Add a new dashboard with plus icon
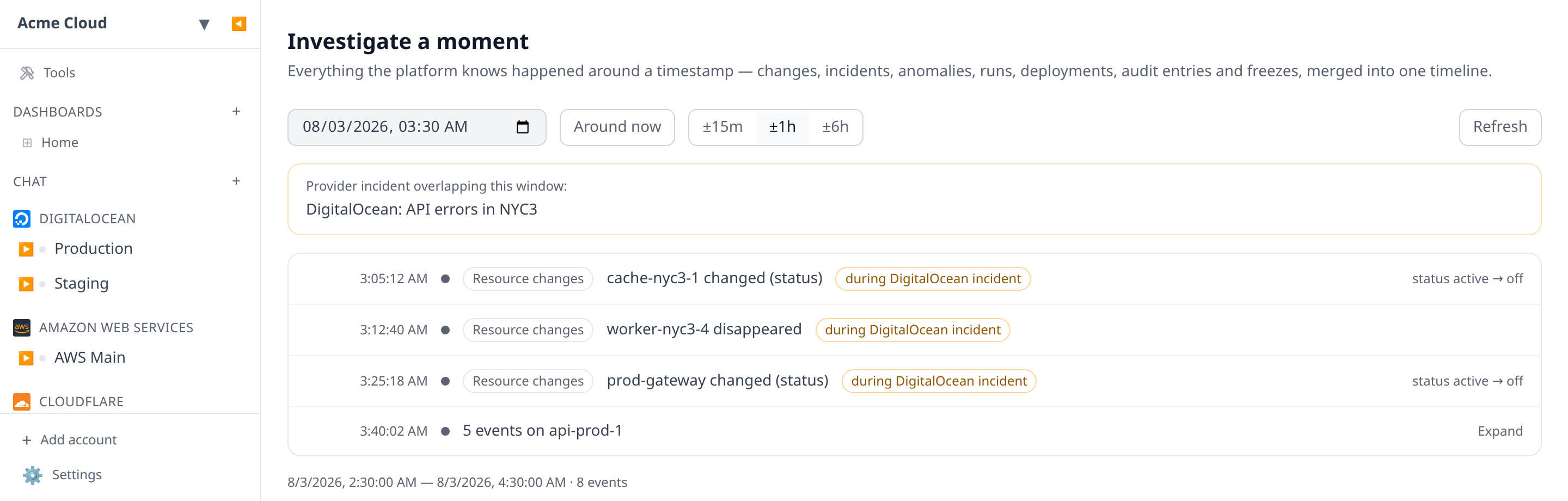This screenshot has height=501, width=1568. click(236, 112)
